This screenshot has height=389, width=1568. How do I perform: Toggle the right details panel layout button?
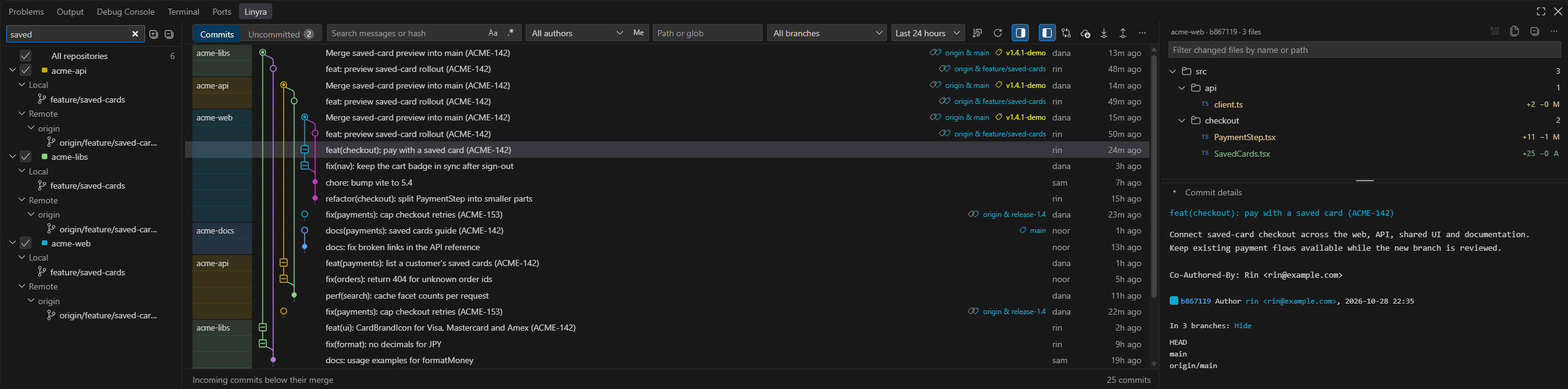point(1020,33)
